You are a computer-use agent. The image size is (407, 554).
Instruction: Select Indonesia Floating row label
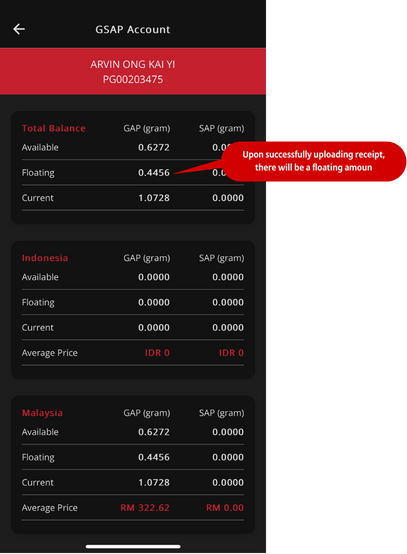pyautogui.click(x=38, y=302)
